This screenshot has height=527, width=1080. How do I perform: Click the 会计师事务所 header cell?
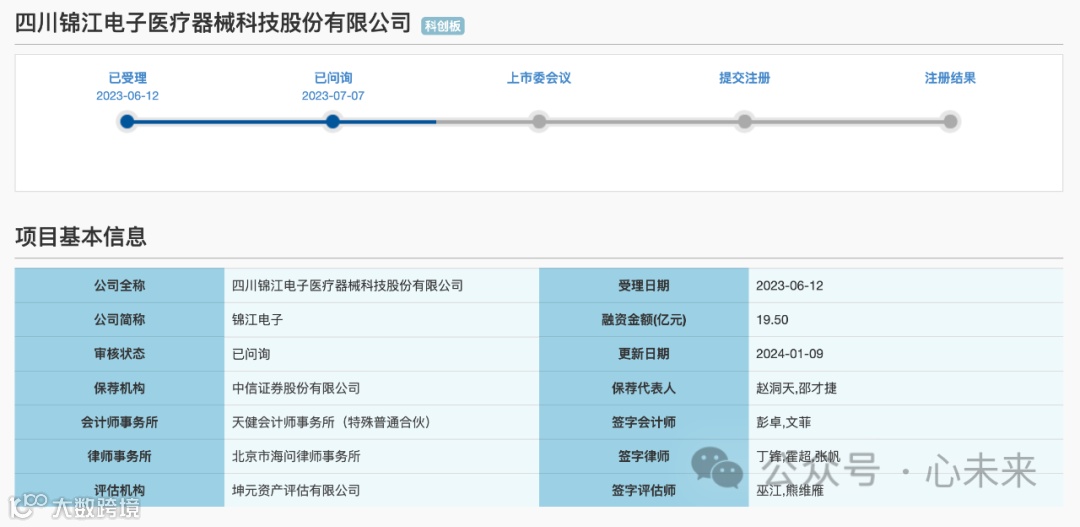(x=120, y=422)
